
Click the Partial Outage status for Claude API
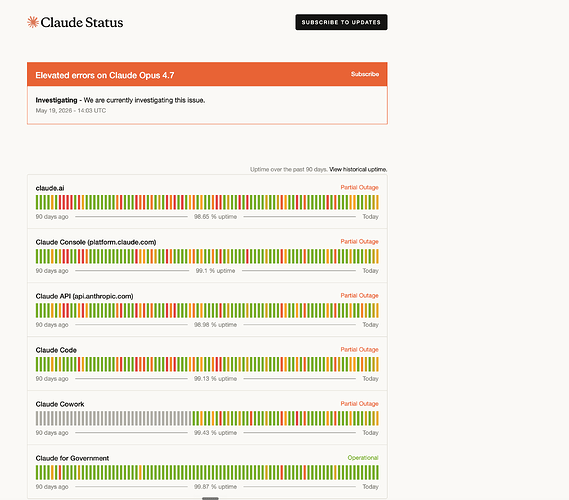(359, 295)
